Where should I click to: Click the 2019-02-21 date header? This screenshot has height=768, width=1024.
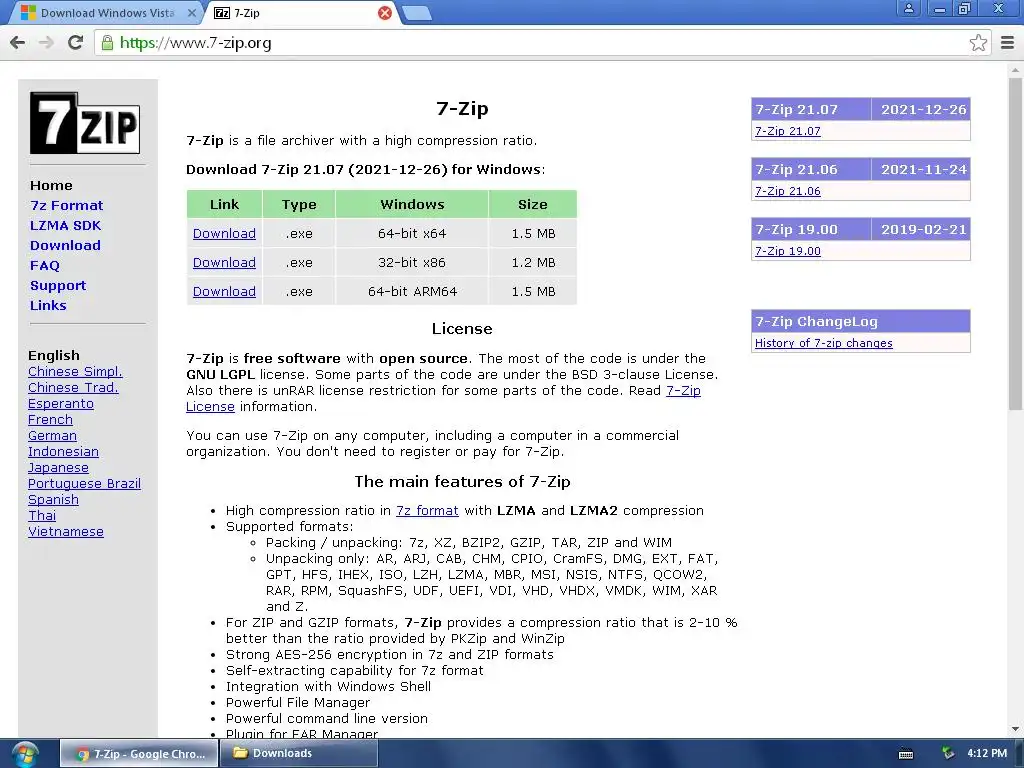click(x=923, y=230)
